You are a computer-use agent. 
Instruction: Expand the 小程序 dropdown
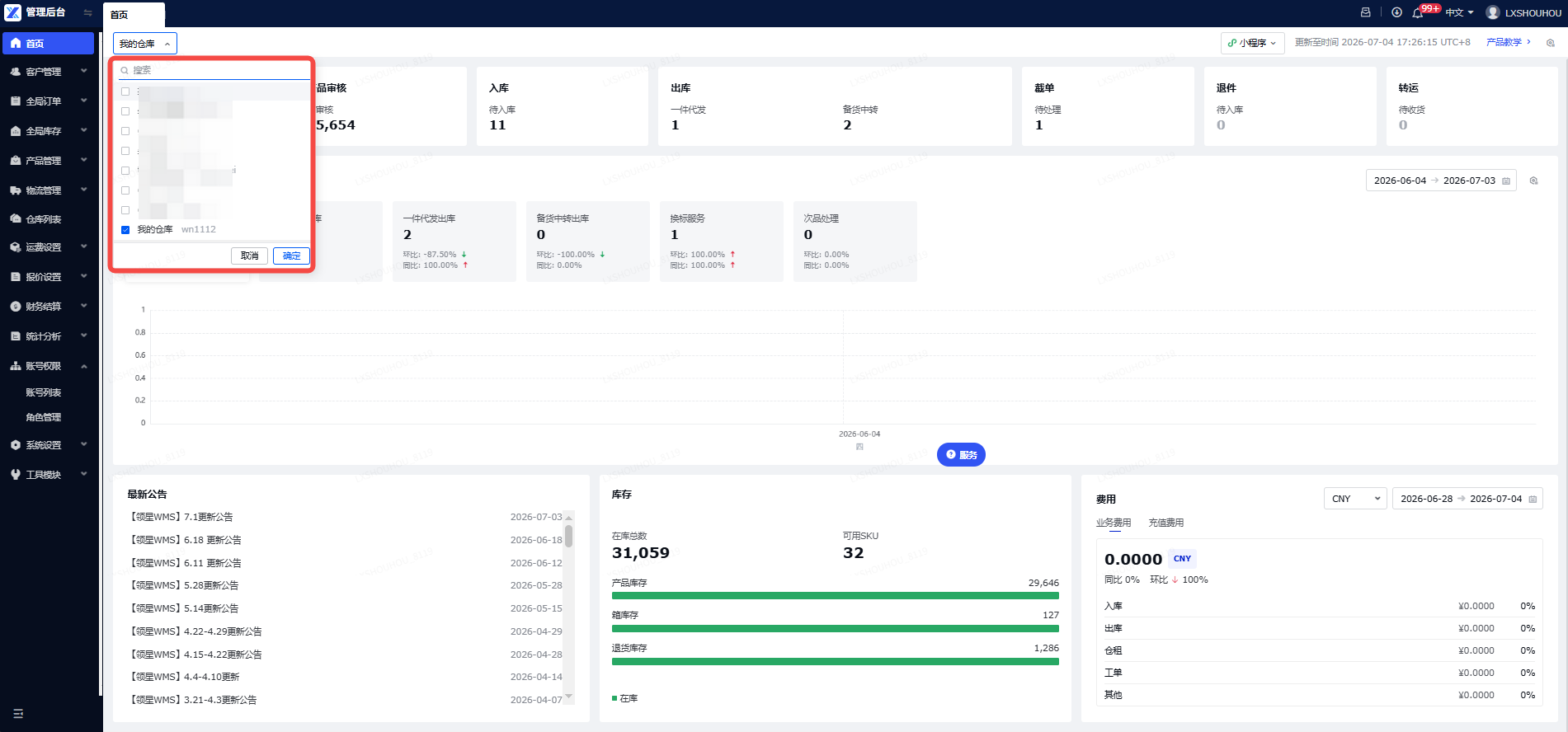[1252, 43]
